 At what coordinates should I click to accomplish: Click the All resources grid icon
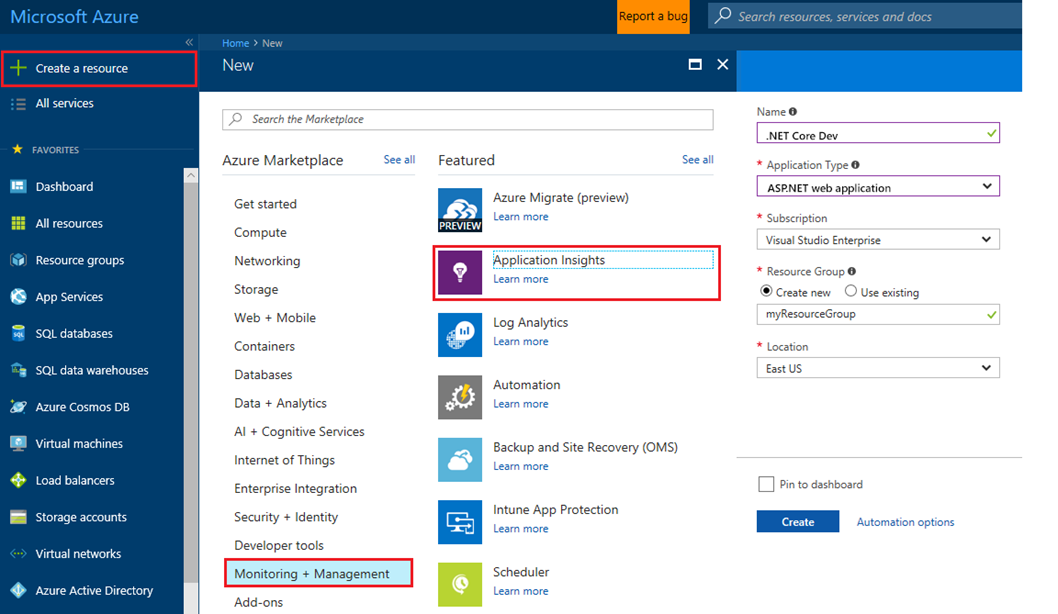coord(18,223)
